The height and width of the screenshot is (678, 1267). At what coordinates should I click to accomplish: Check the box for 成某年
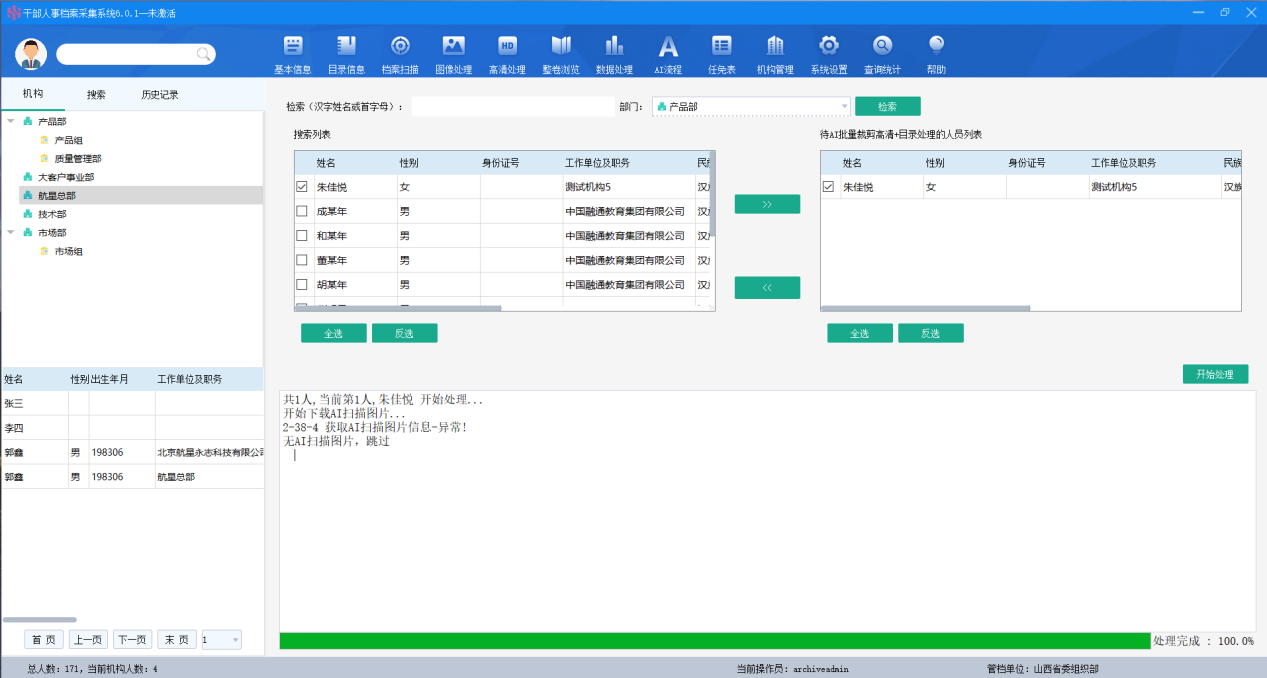(x=302, y=211)
